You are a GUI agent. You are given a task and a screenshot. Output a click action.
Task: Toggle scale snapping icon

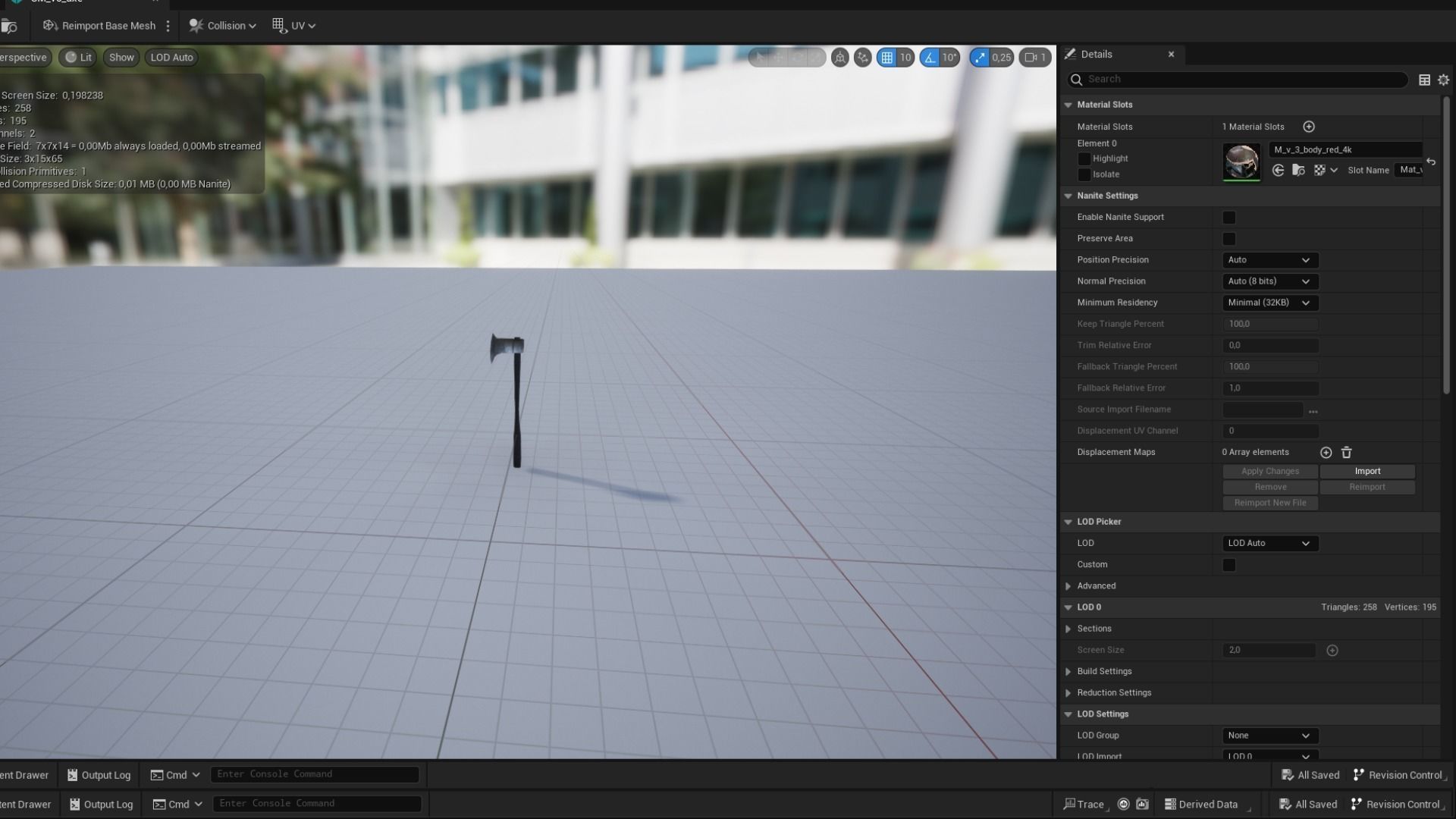[x=980, y=58]
